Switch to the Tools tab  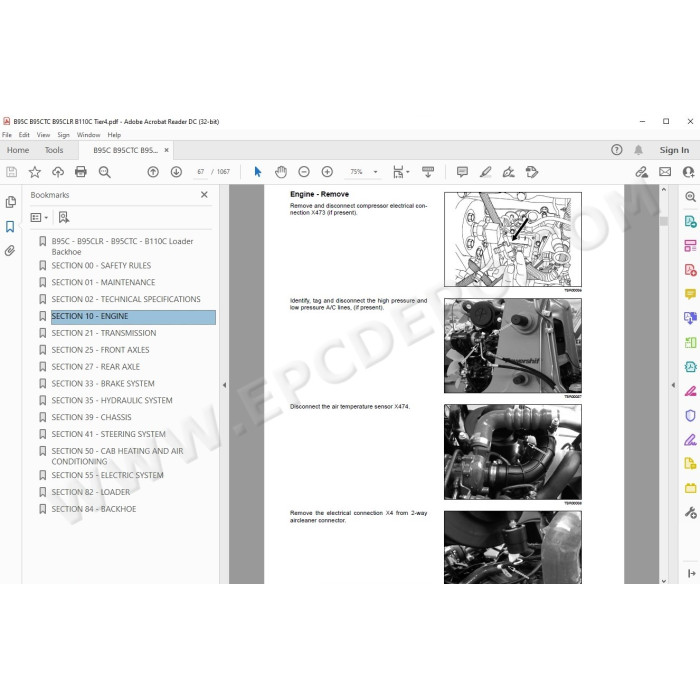54,150
